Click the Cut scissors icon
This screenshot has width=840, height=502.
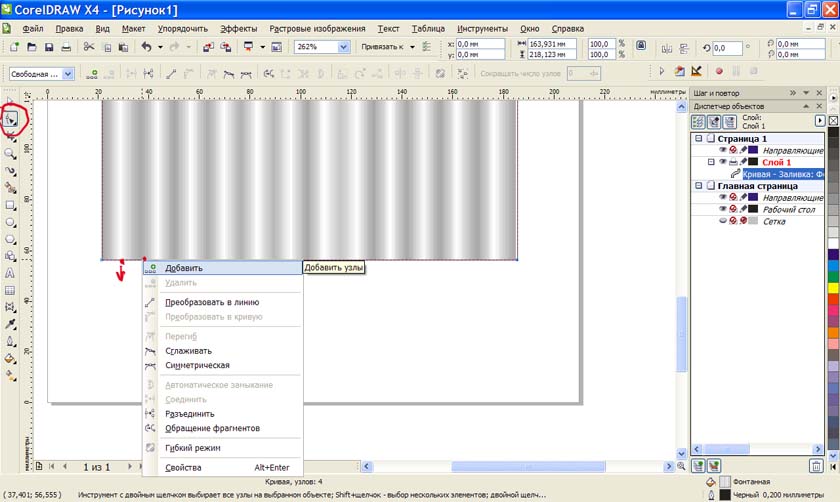[89, 47]
